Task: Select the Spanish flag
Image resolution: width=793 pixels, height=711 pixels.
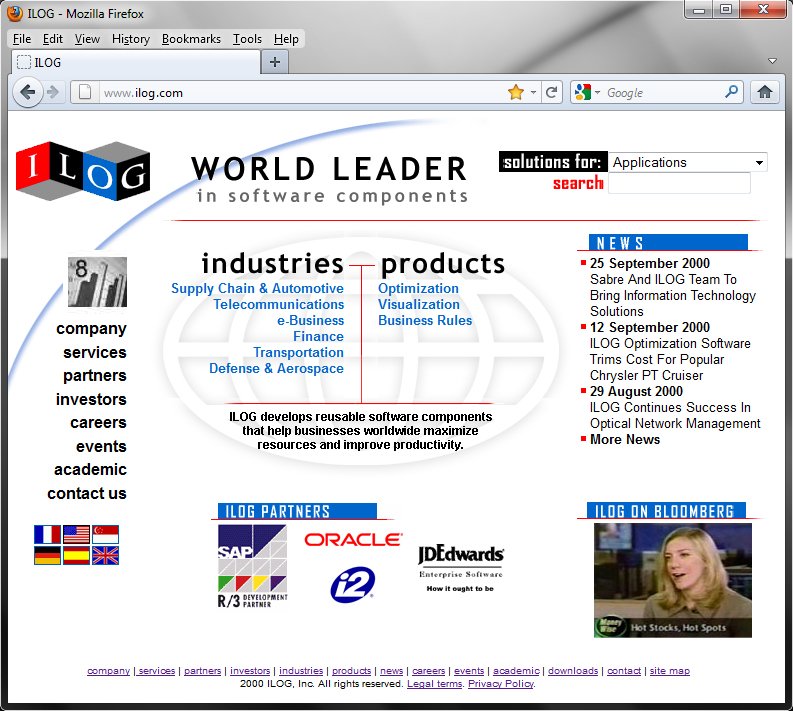Action: [x=76, y=555]
